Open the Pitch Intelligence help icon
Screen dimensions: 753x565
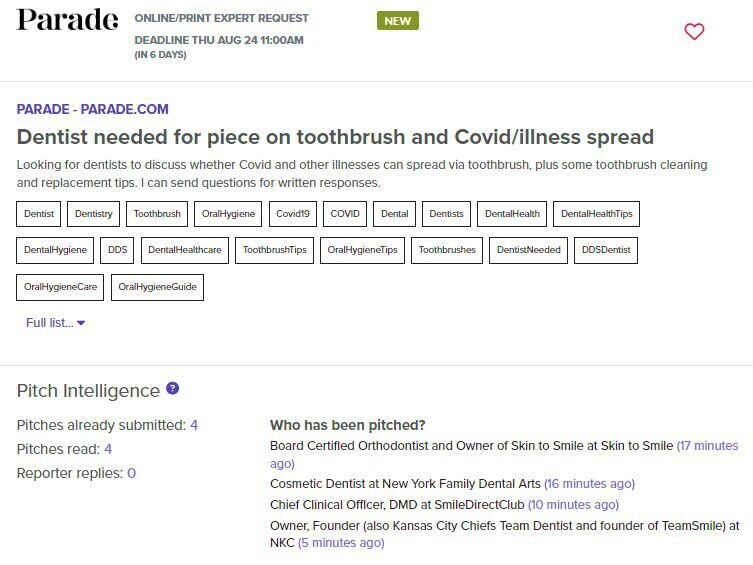pyautogui.click(x=173, y=389)
